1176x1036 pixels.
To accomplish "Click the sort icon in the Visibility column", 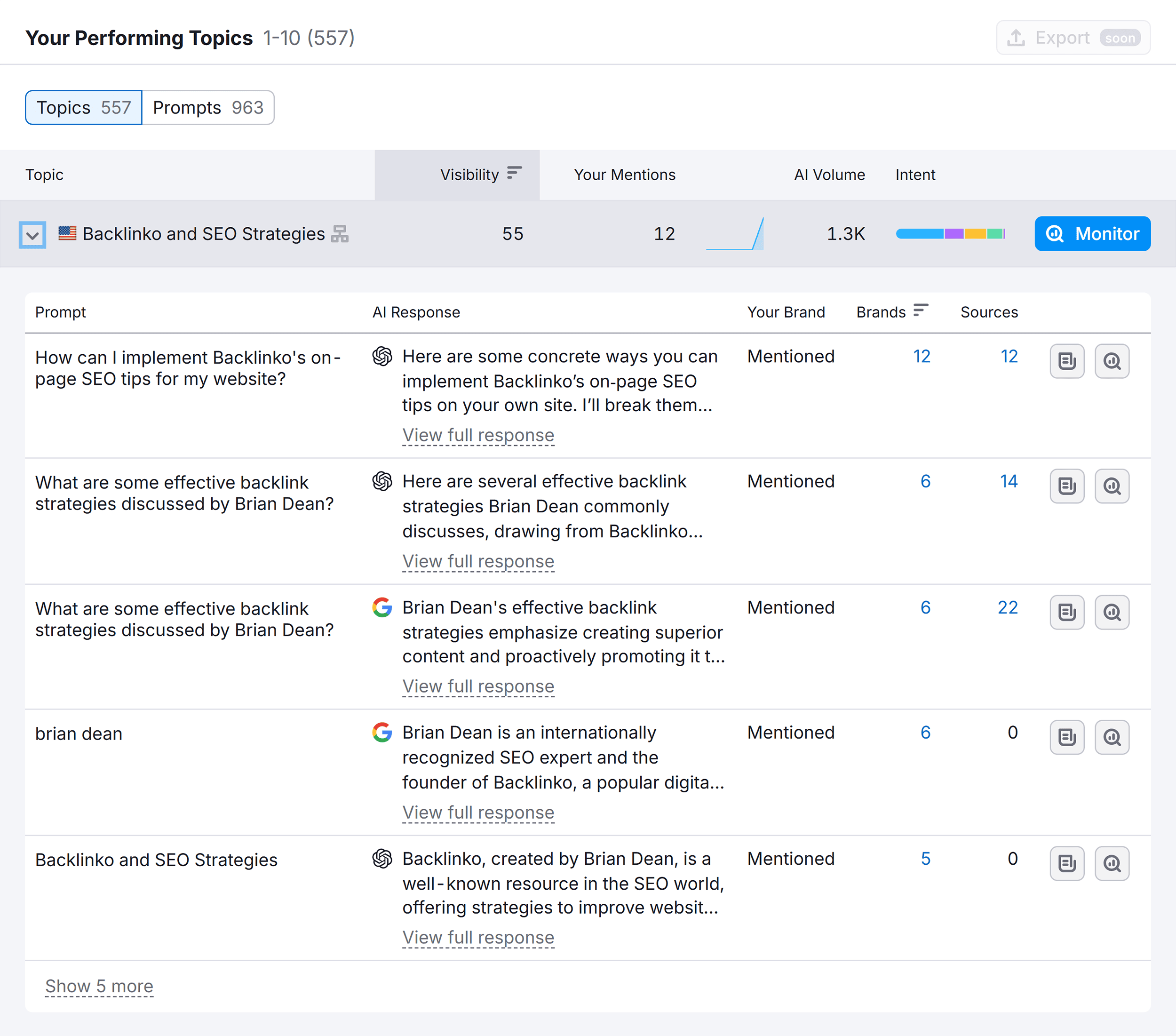I will 514,172.
